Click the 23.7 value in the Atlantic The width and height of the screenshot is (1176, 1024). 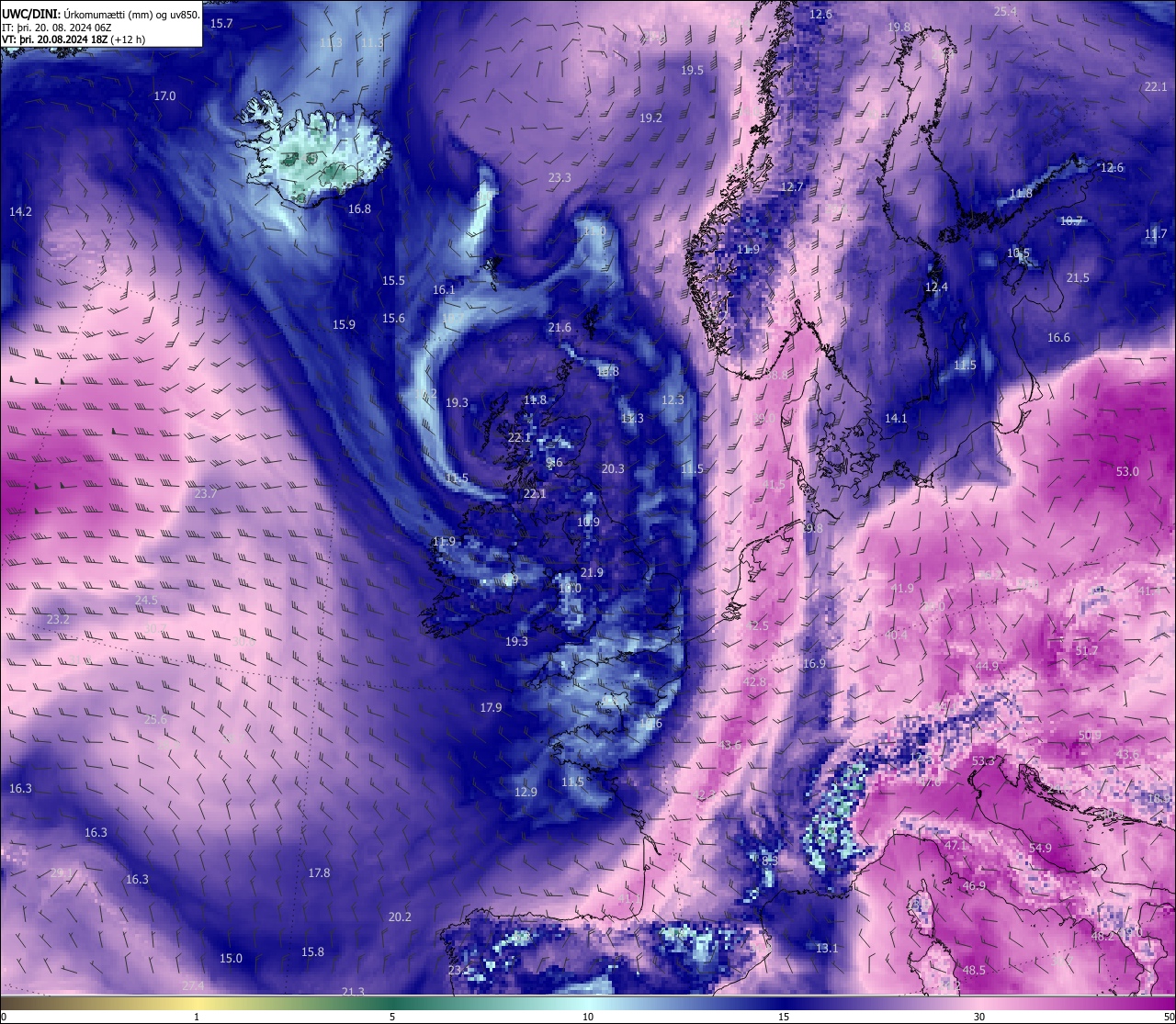206,494
